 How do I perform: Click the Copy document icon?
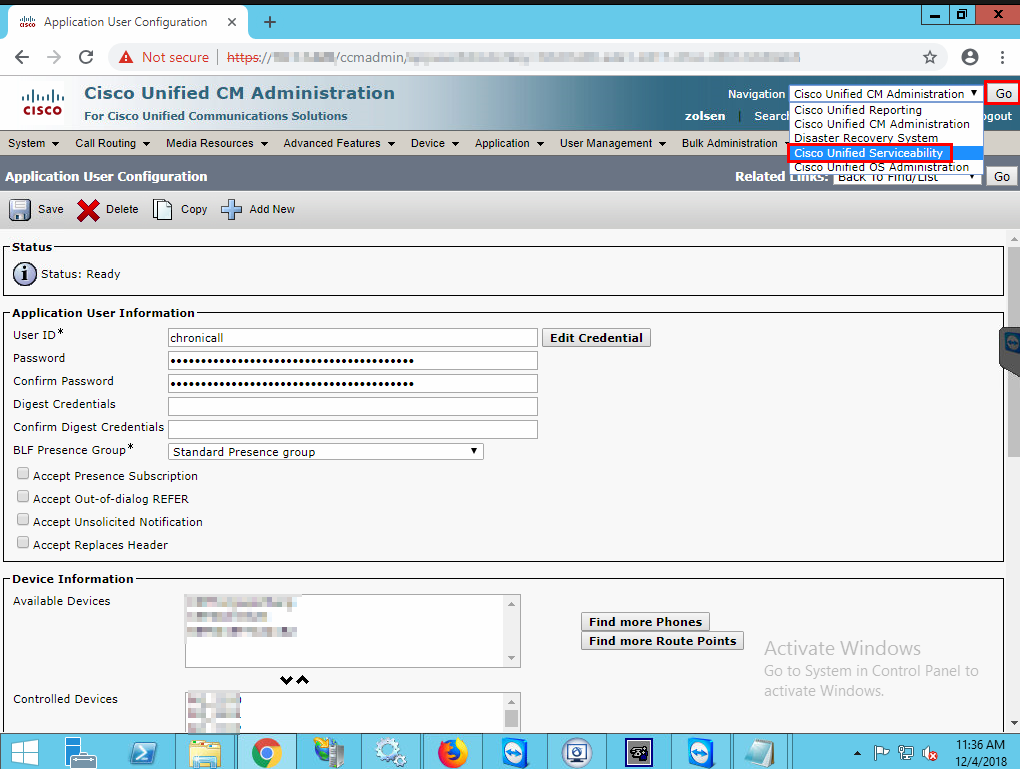pyautogui.click(x=162, y=209)
